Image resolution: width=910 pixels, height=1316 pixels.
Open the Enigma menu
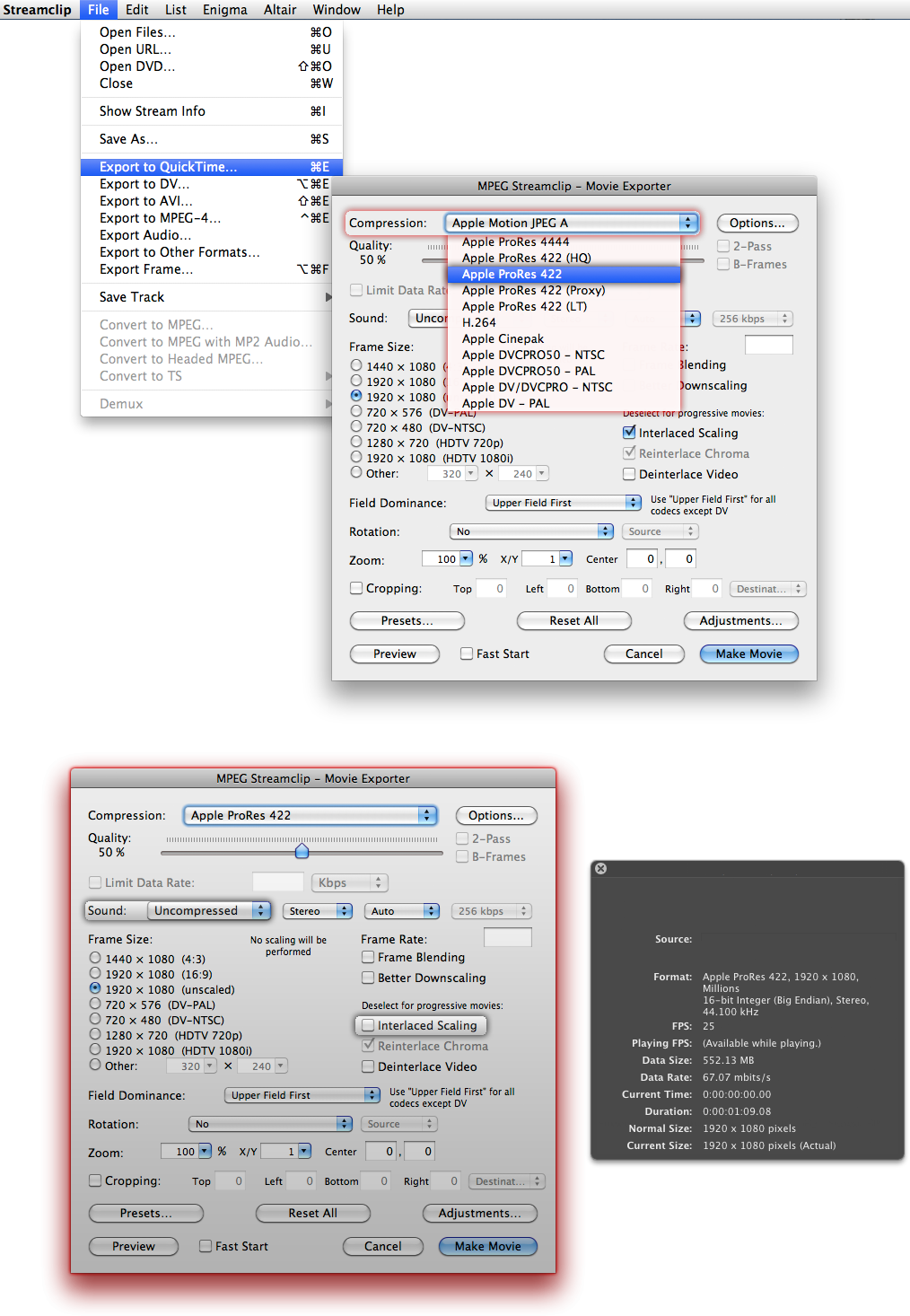click(224, 9)
